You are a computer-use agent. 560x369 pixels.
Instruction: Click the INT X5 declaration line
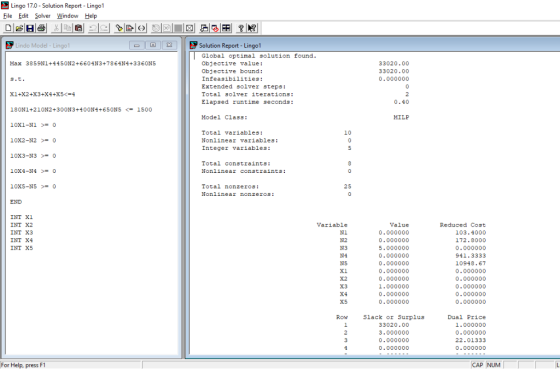click(x=21, y=248)
